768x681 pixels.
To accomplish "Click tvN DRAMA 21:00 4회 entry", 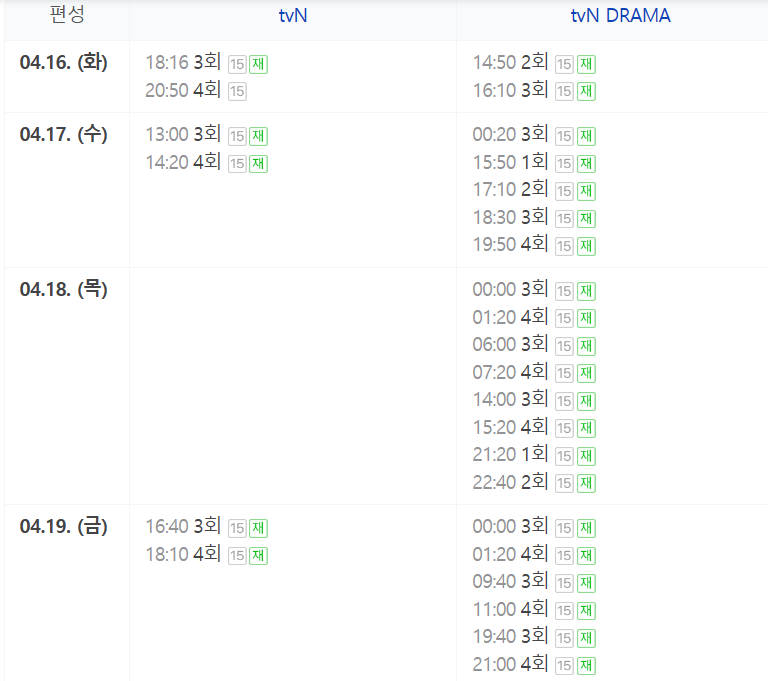I will click(x=510, y=664).
